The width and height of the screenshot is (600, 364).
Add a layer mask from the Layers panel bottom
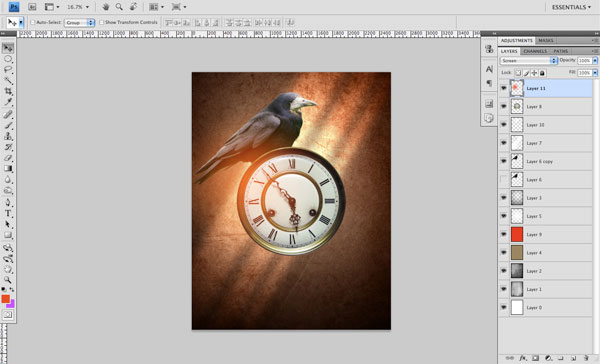535,358
